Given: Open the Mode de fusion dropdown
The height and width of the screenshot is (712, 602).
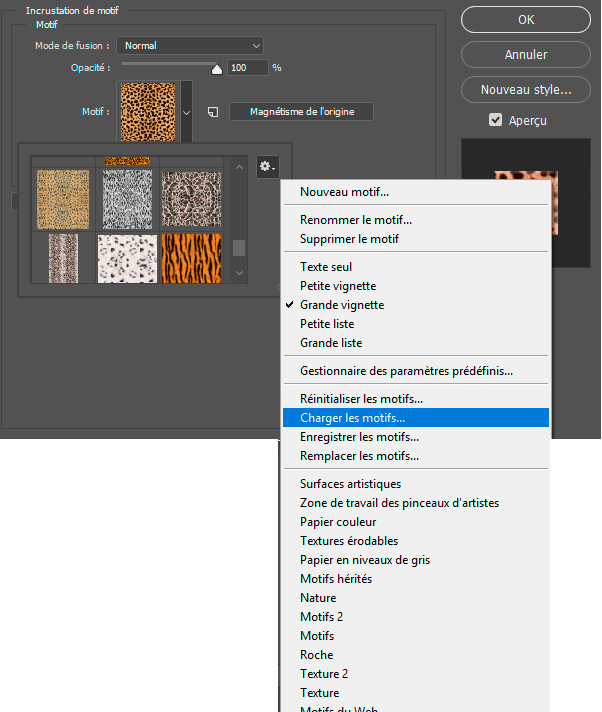Looking at the screenshot, I should click(190, 45).
